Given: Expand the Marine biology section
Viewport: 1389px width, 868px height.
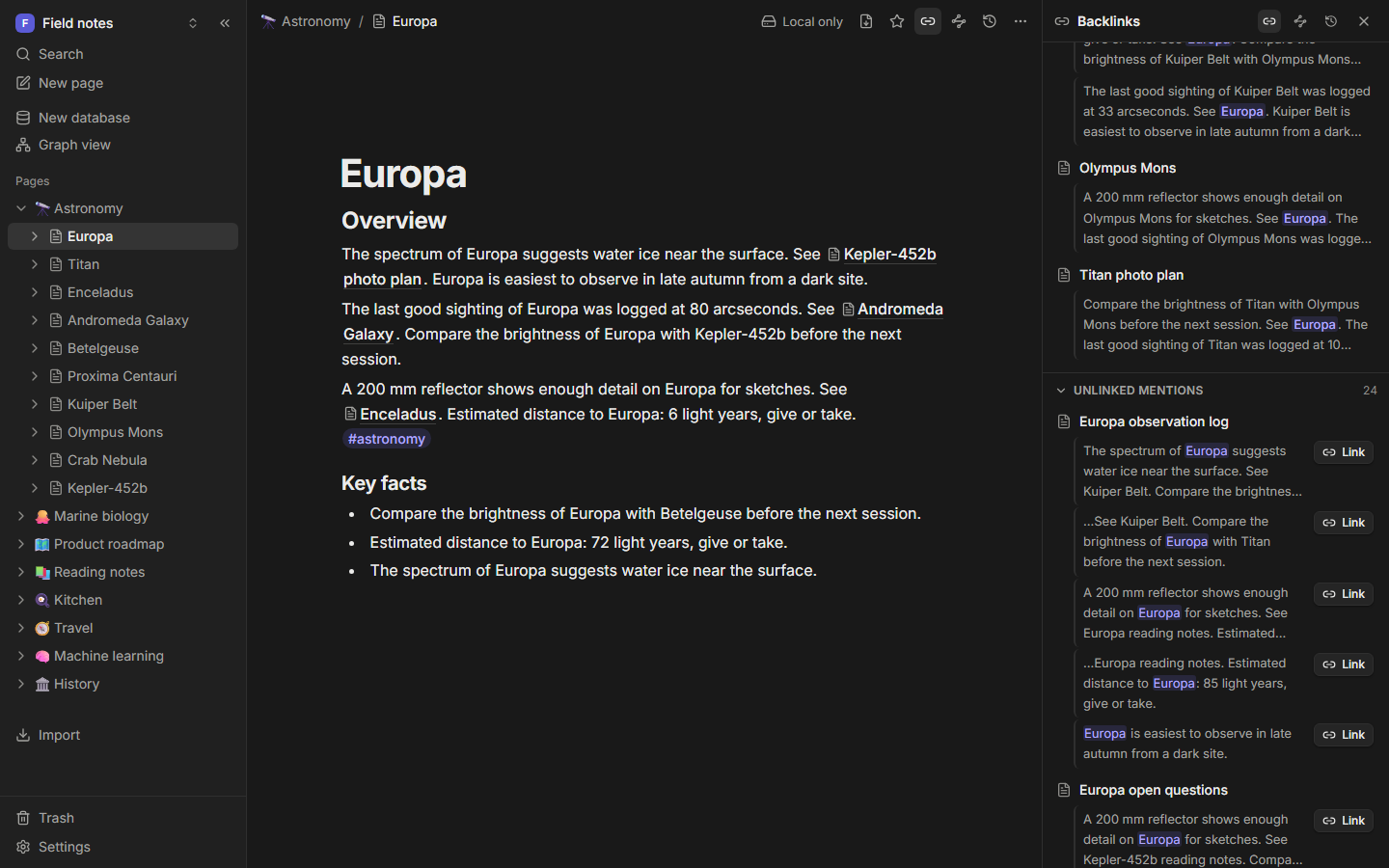Looking at the screenshot, I should point(21,516).
